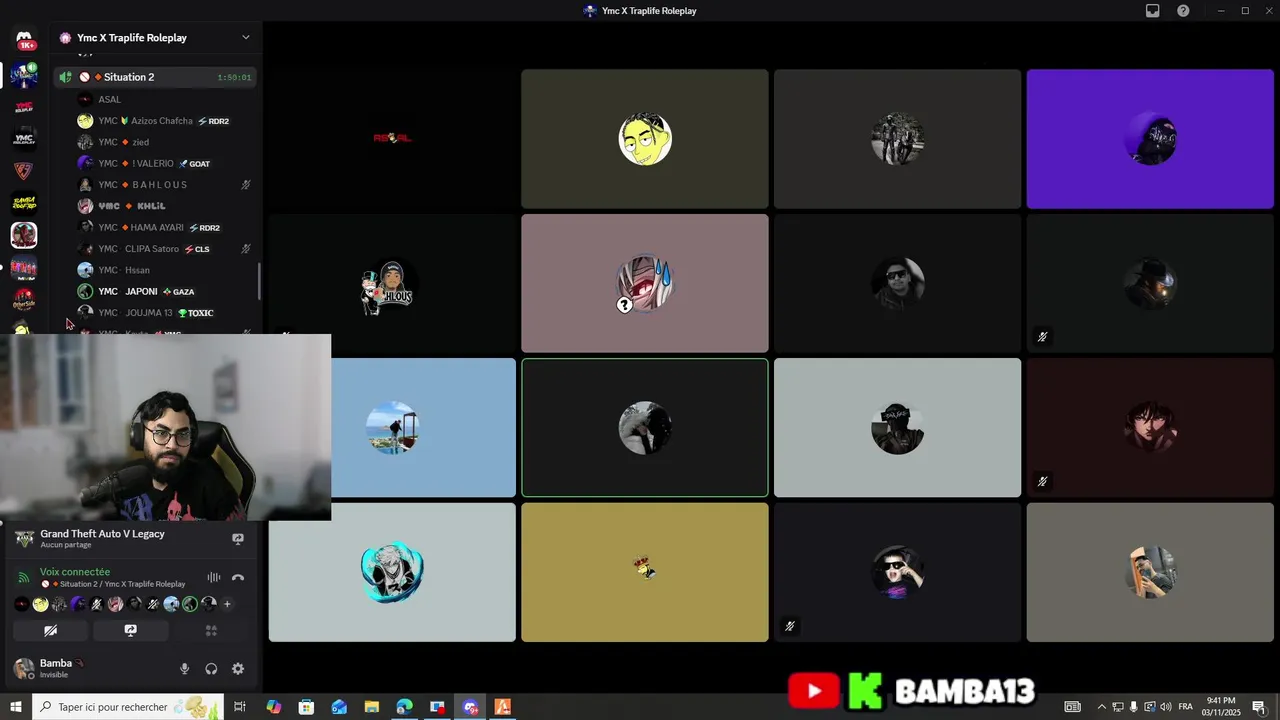The height and width of the screenshot is (720, 1280).
Task: Share screen for Grand Theft Auto V Legacy
Action: point(238,538)
